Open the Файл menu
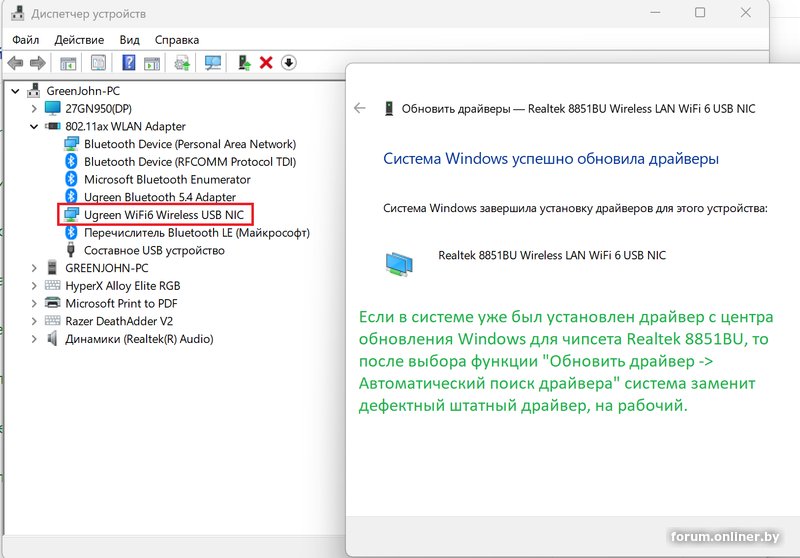Screen dimensions: 800x558 click(x=26, y=40)
